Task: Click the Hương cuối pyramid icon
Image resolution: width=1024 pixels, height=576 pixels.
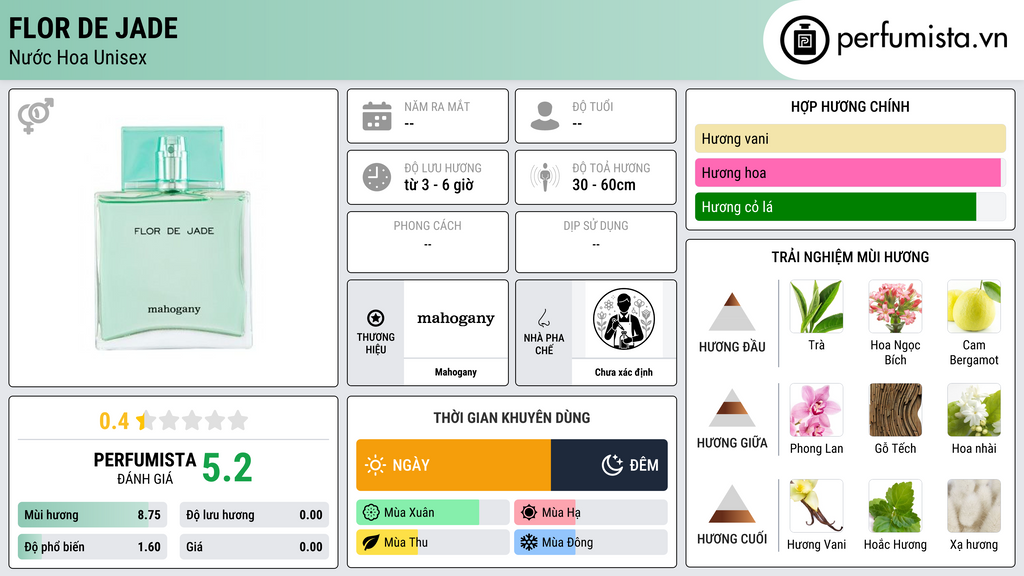Action: 732,504
